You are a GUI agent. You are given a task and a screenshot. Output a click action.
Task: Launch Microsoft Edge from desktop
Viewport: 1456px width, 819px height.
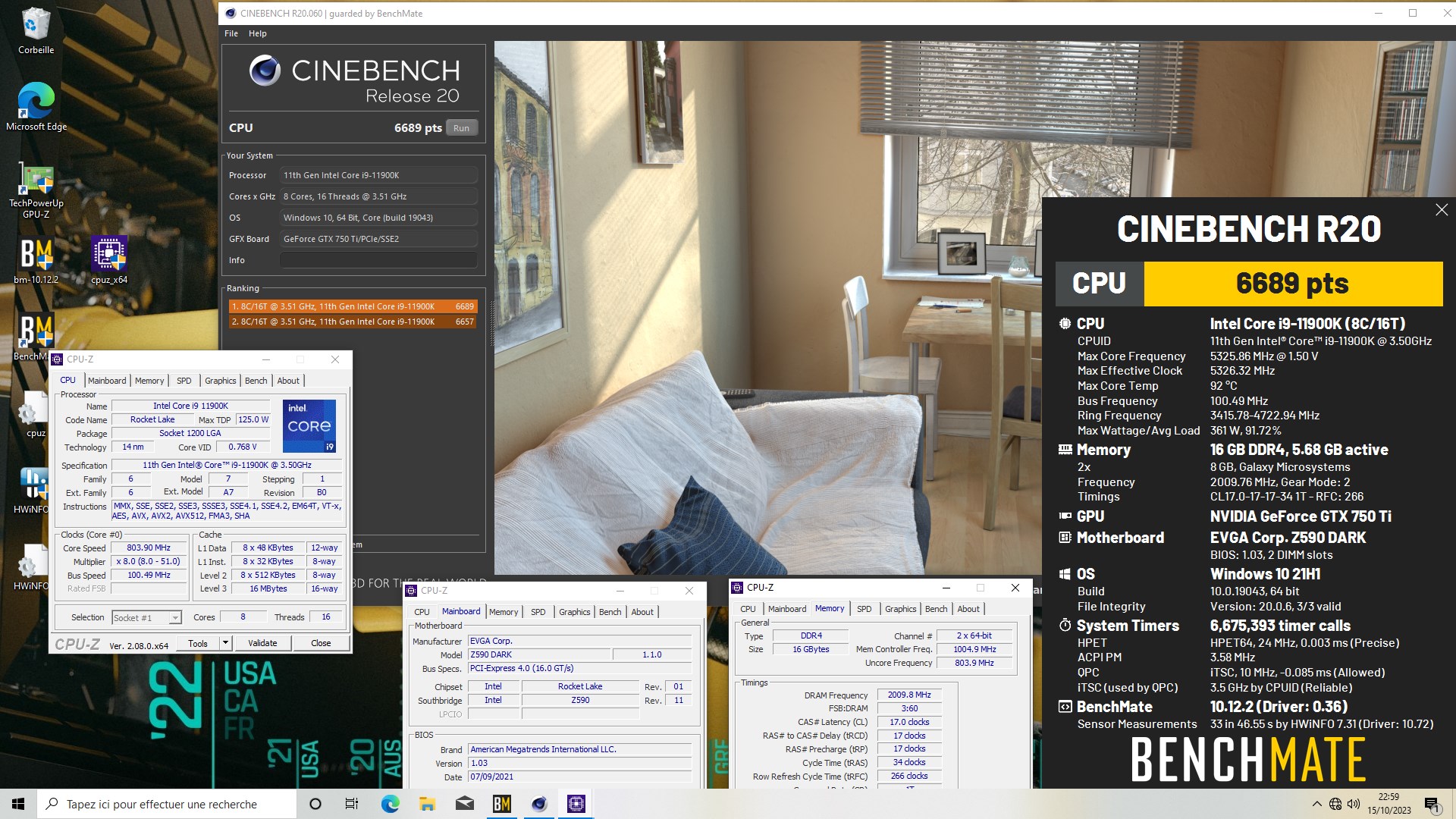36,106
